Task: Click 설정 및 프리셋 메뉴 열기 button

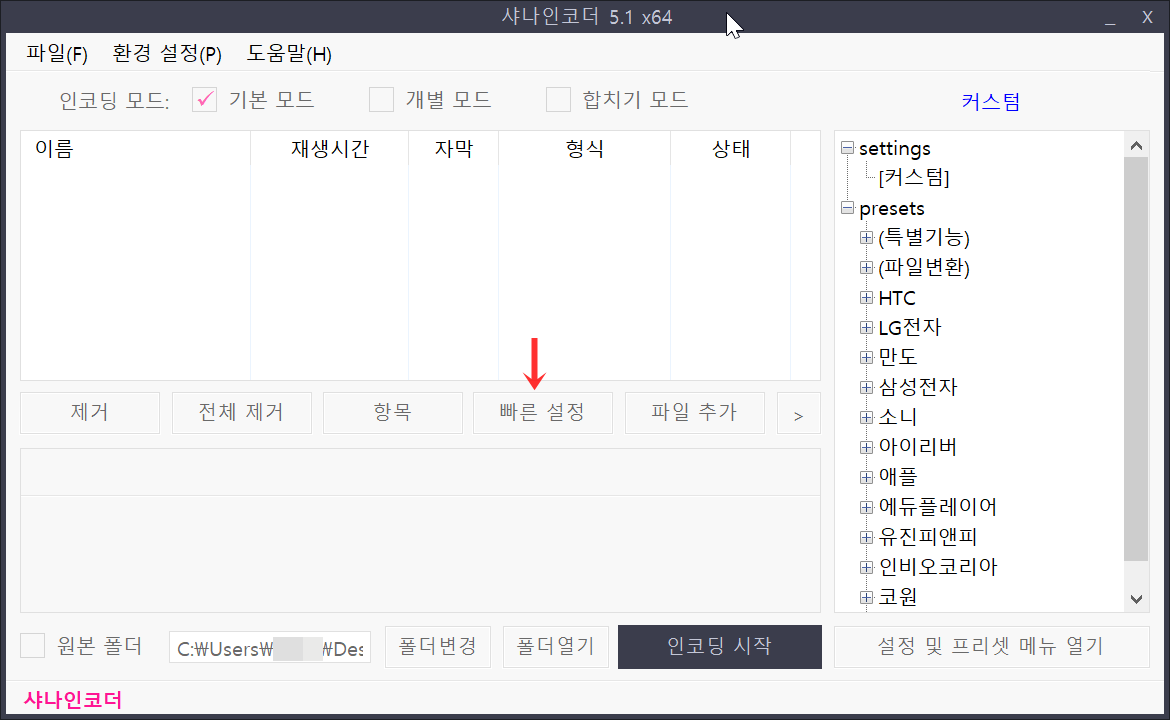Action: pos(991,646)
